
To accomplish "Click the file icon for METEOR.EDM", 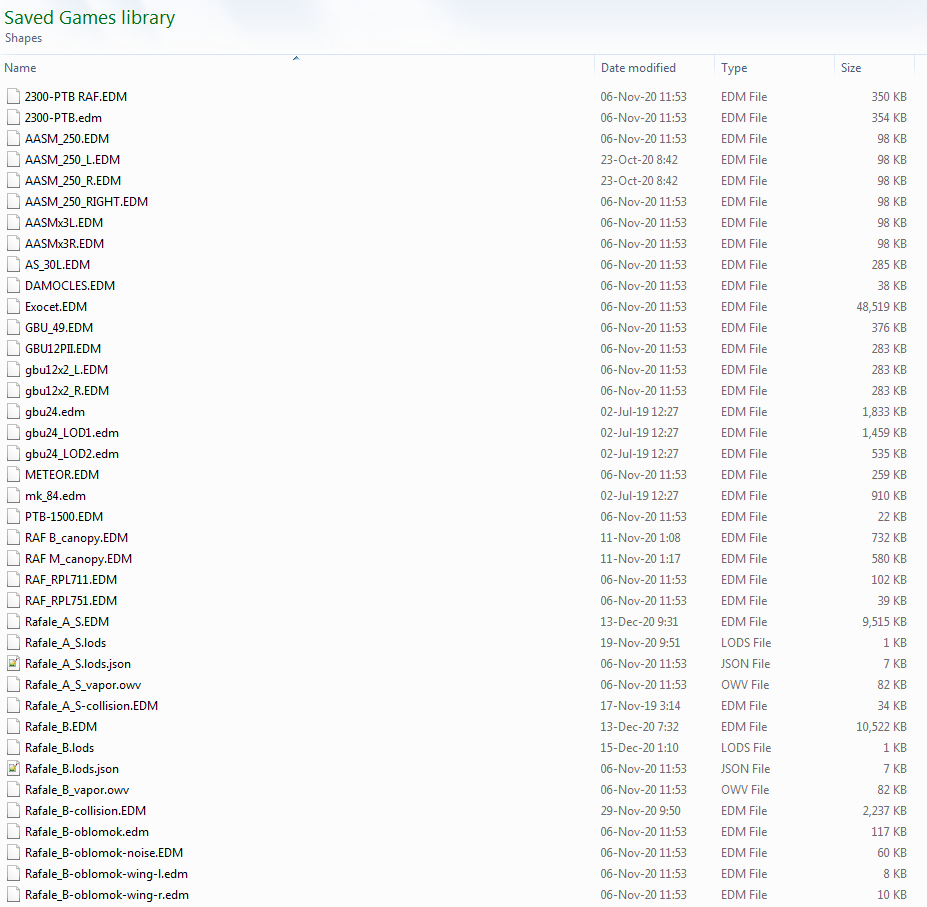I will (x=13, y=474).
